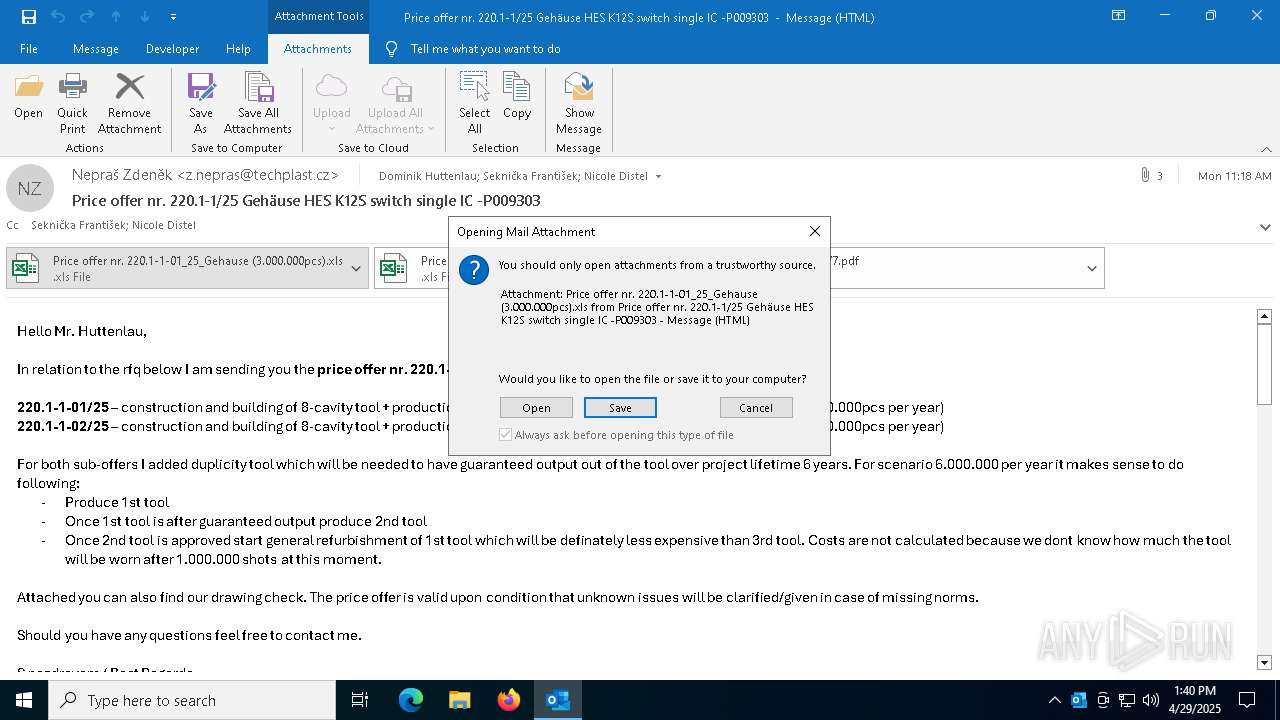The width and height of the screenshot is (1280, 720).
Task: Toggle Always ask before opening checkbox
Action: point(505,435)
